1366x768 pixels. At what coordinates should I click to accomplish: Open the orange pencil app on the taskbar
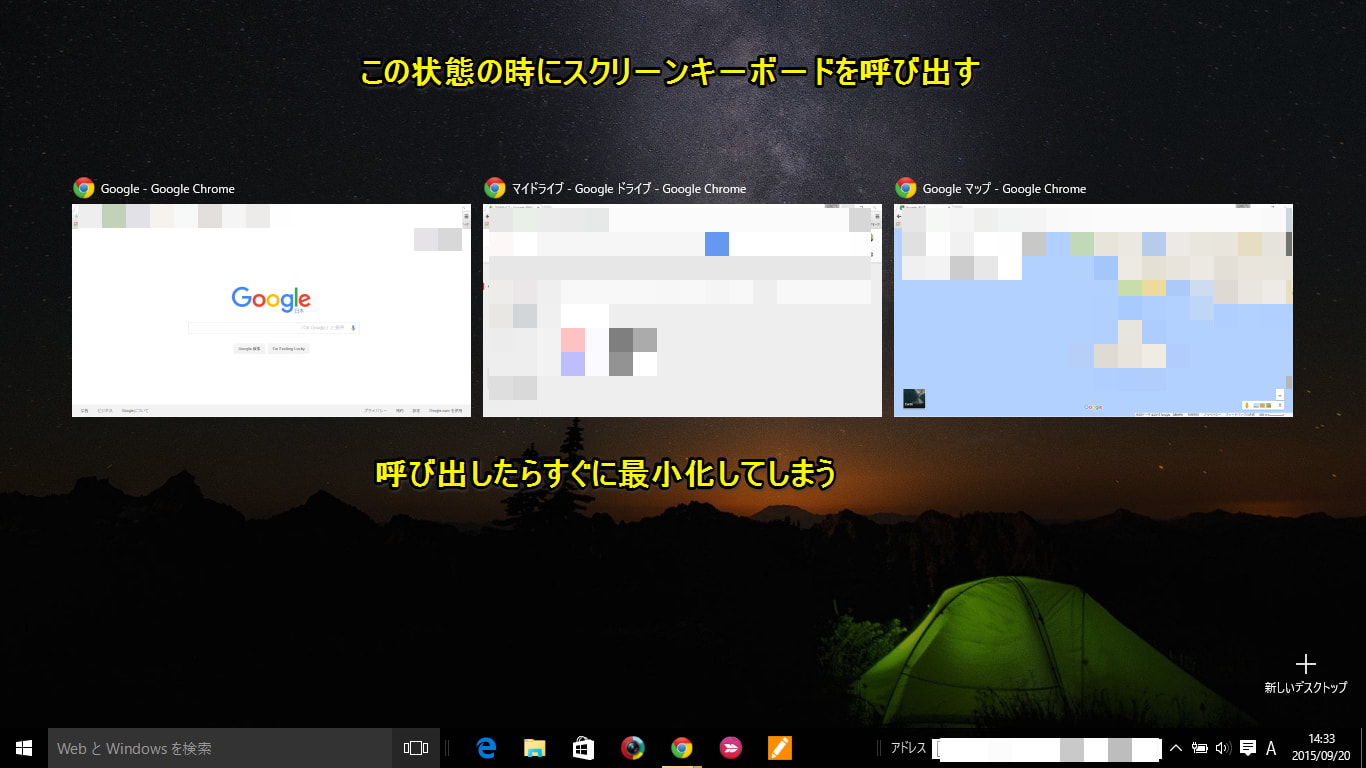tap(779, 748)
